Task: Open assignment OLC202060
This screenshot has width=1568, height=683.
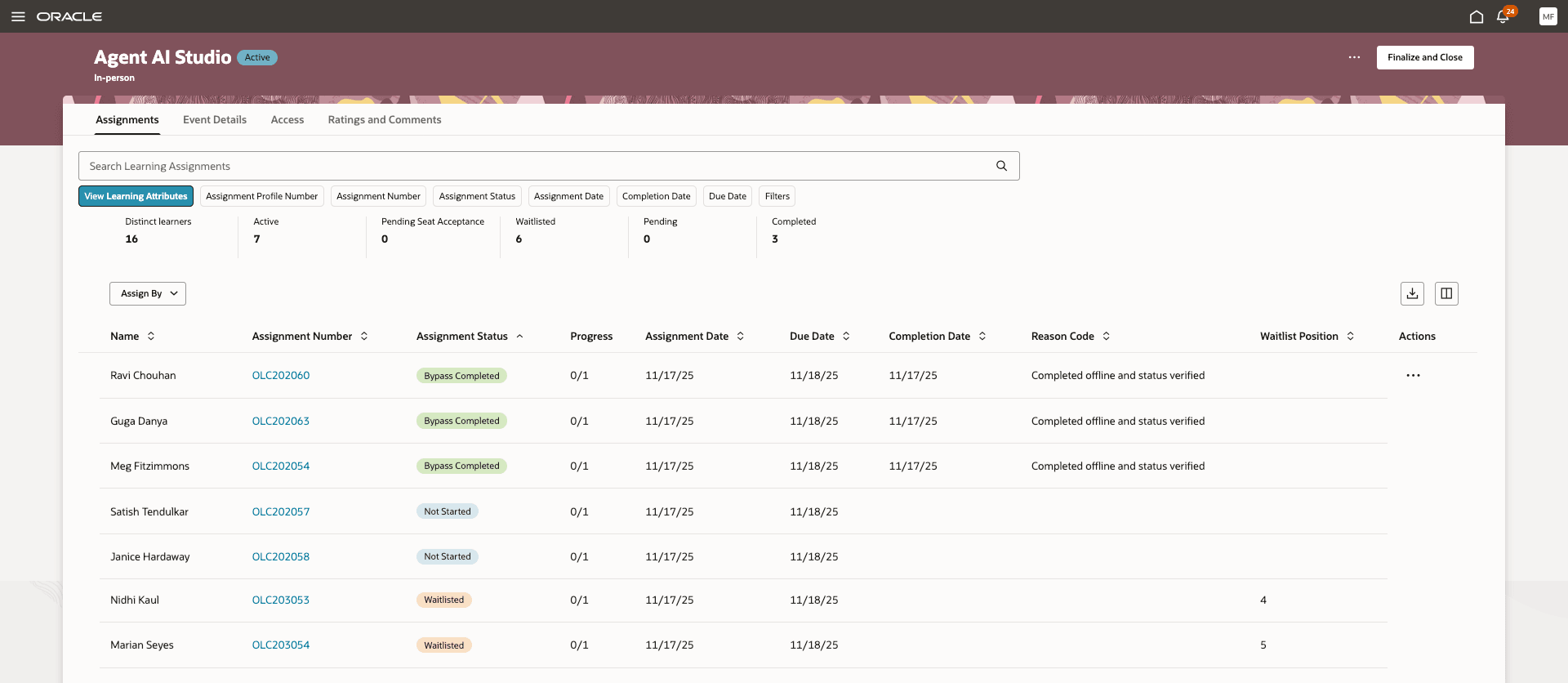Action: pyautogui.click(x=281, y=376)
